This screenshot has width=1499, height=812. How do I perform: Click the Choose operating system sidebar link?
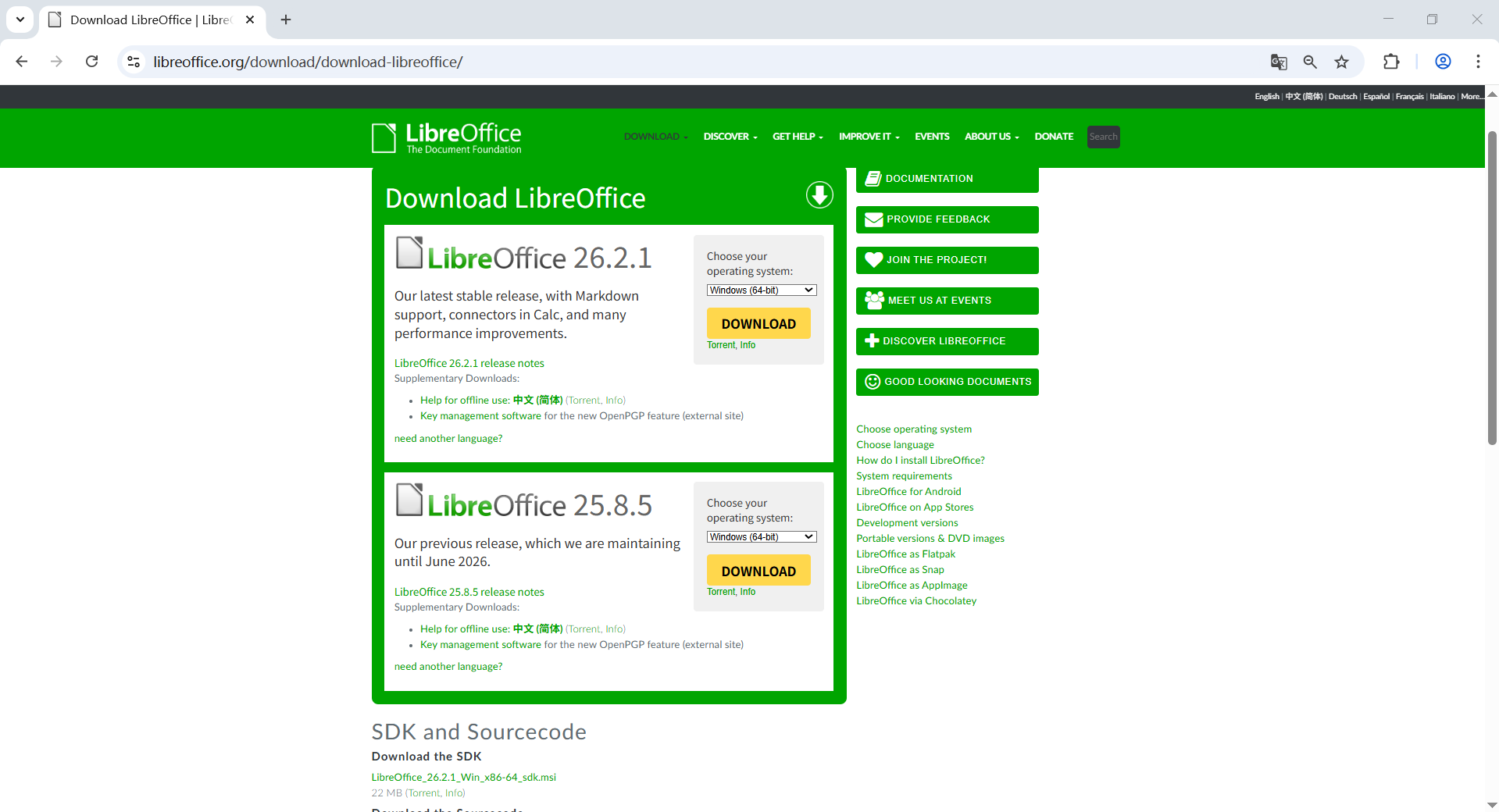point(914,429)
